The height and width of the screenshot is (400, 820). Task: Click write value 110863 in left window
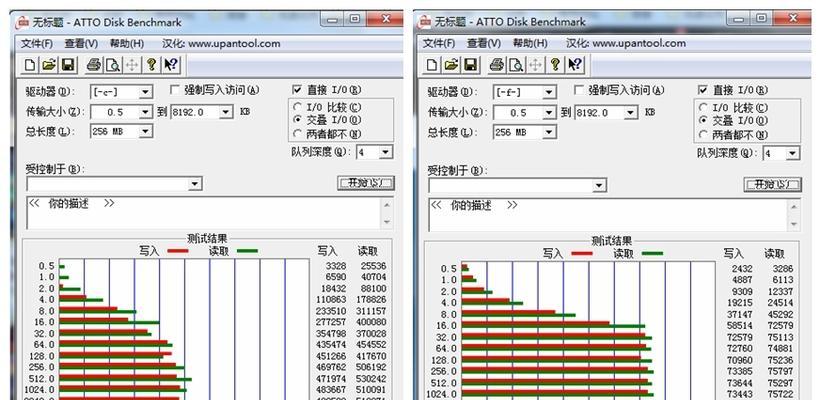pos(331,300)
